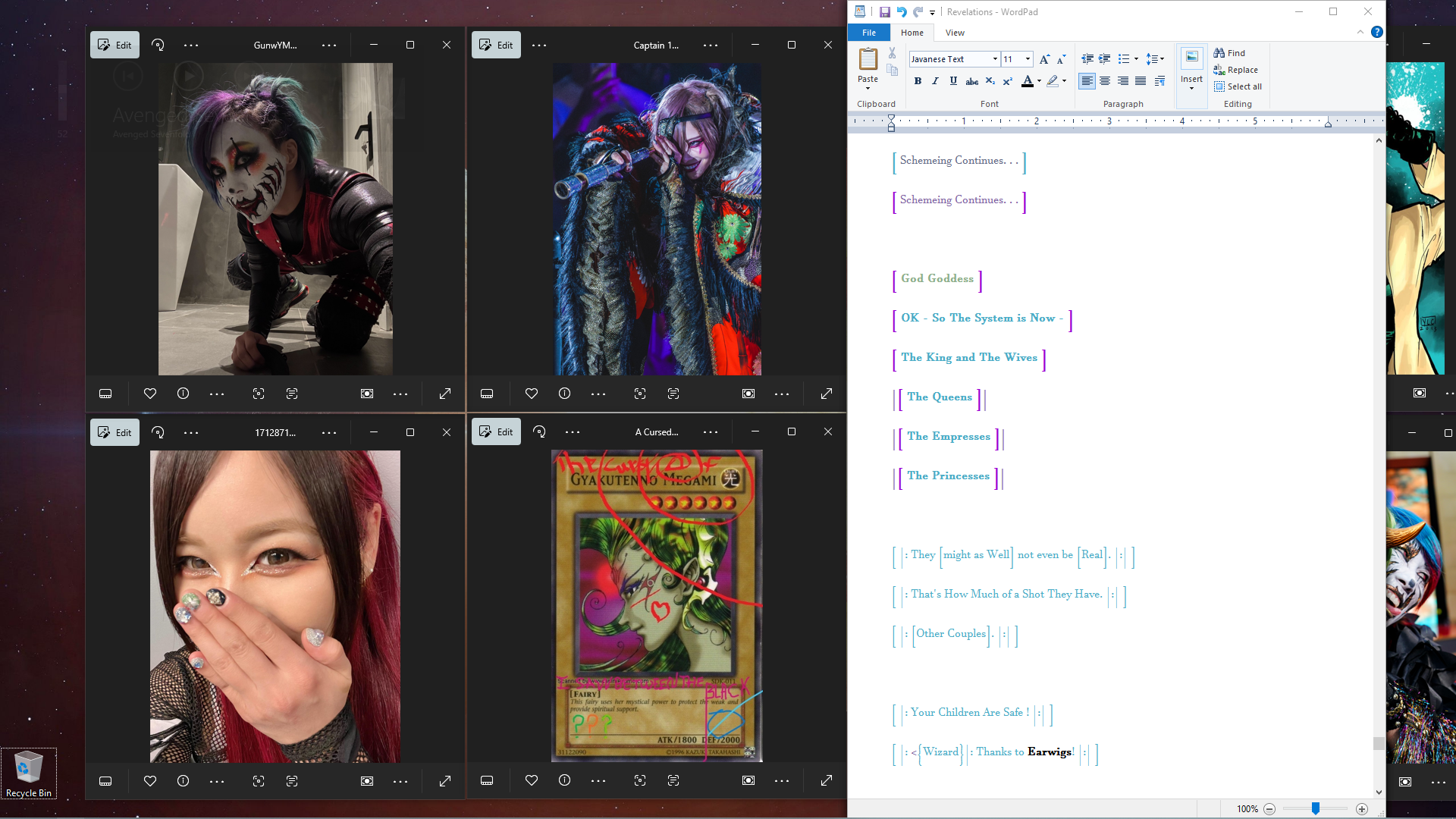
Task: Save the Revelations document via quick access
Action: 885,12
